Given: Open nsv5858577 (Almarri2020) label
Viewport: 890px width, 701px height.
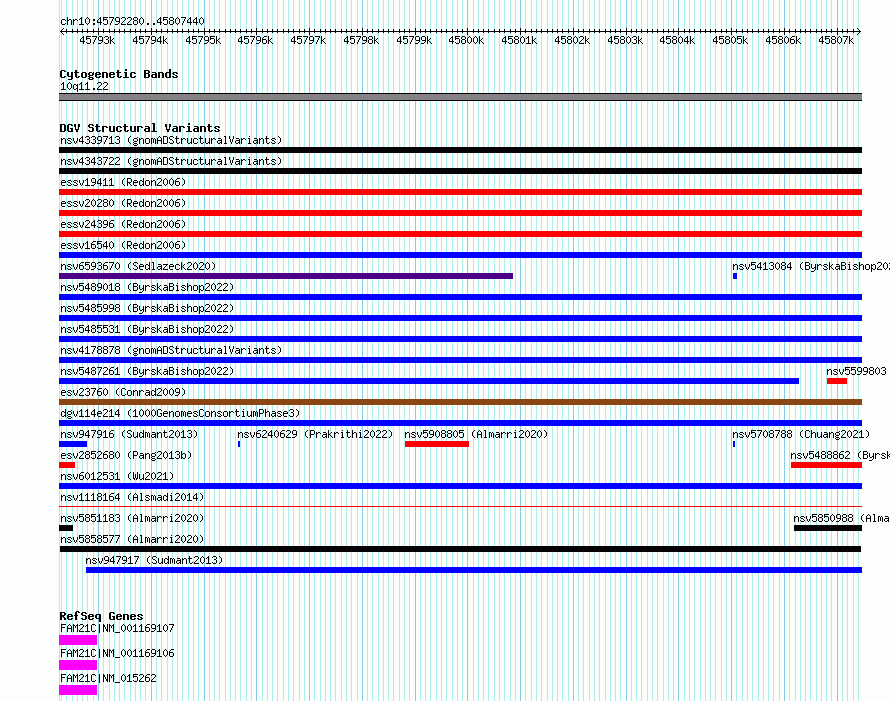Looking at the screenshot, I should pyautogui.click(x=132, y=539).
